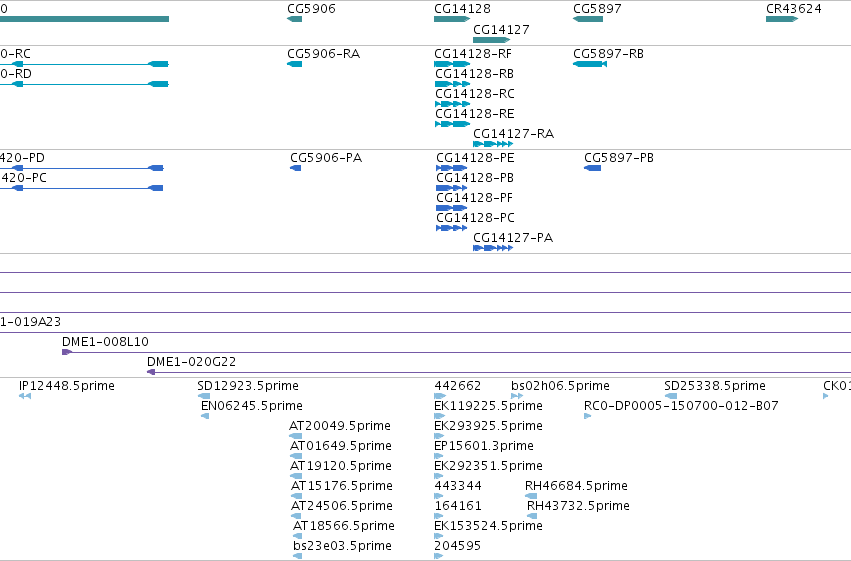Open EST RC0-DP0005-150700-012-B07
851x561 pixels.
(681, 406)
